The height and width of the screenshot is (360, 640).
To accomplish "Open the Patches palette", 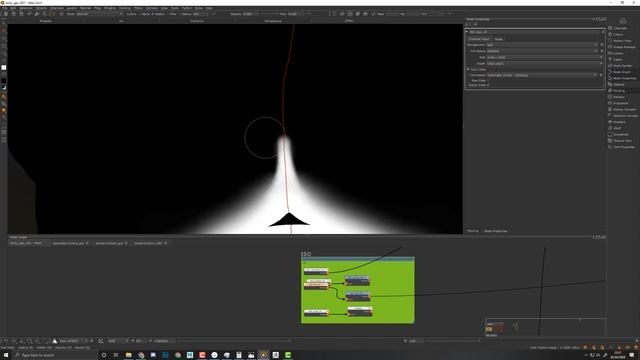I will [618, 97].
